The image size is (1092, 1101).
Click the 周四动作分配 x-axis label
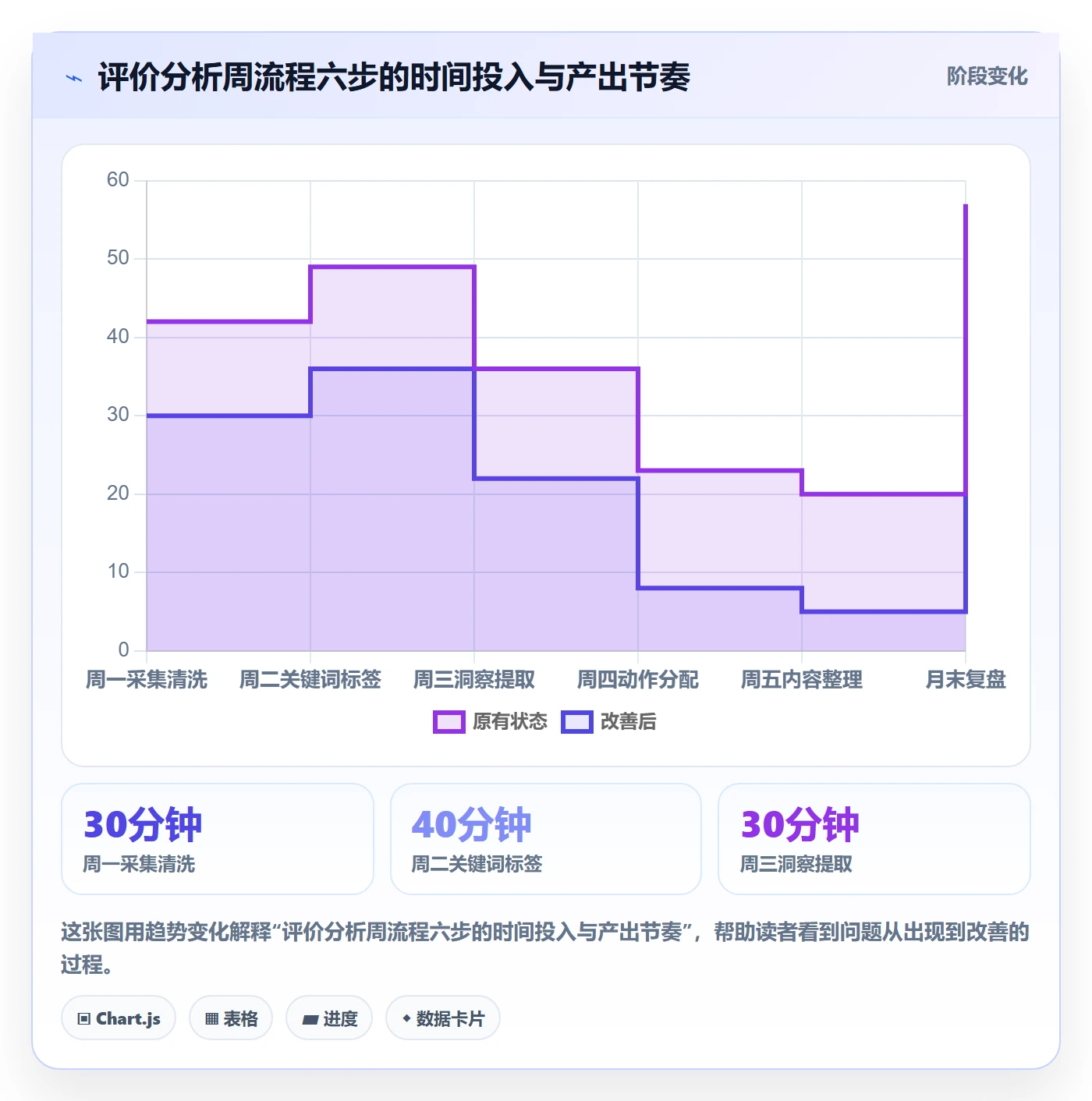click(638, 680)
